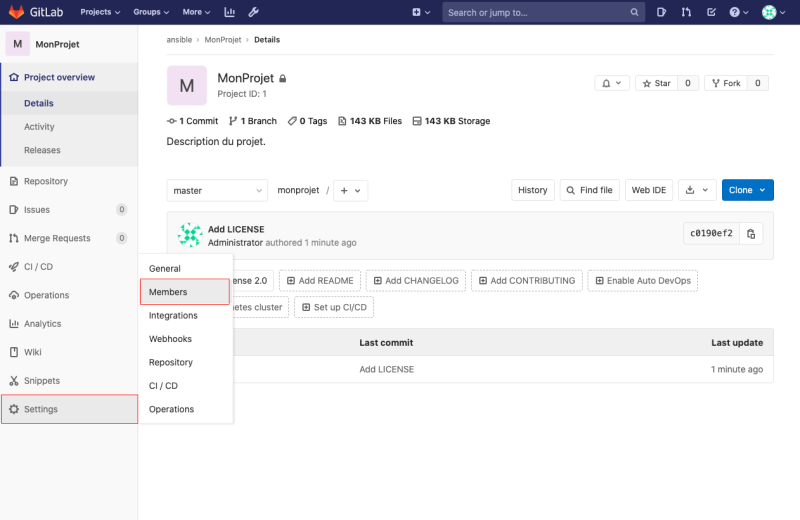Screen dimensions: 800x520
Task: Click the GitLab fox logo
Action: pos(17,12)
